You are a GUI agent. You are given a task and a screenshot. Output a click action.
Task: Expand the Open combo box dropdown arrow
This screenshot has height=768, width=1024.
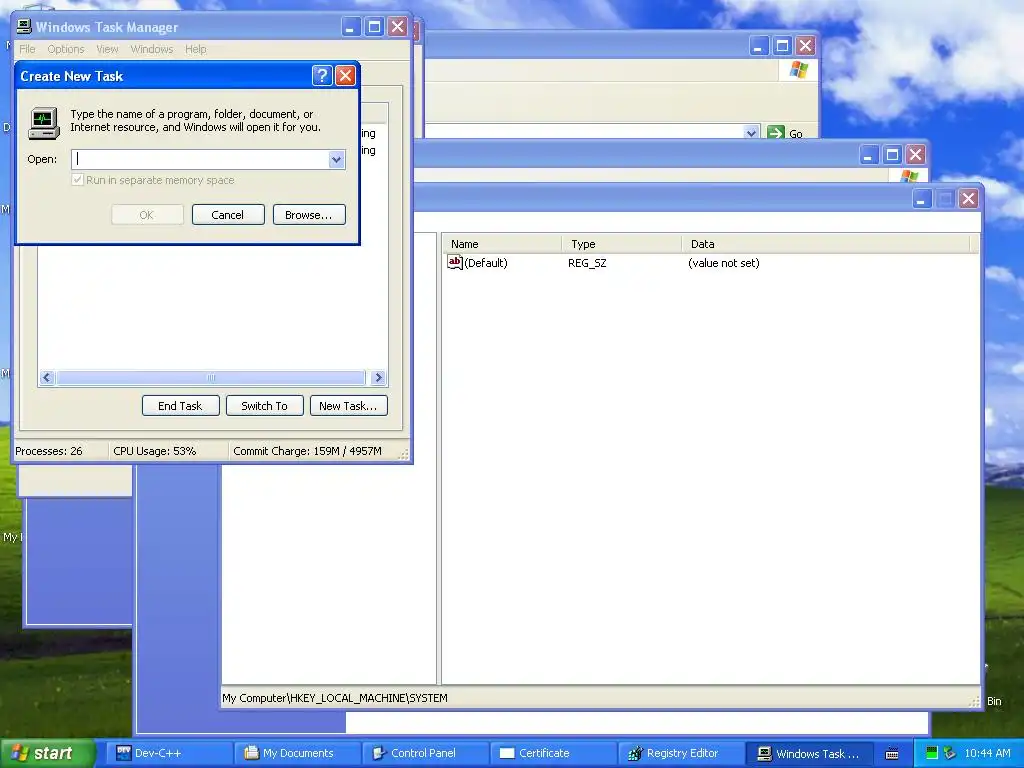(x=336, y=159)
